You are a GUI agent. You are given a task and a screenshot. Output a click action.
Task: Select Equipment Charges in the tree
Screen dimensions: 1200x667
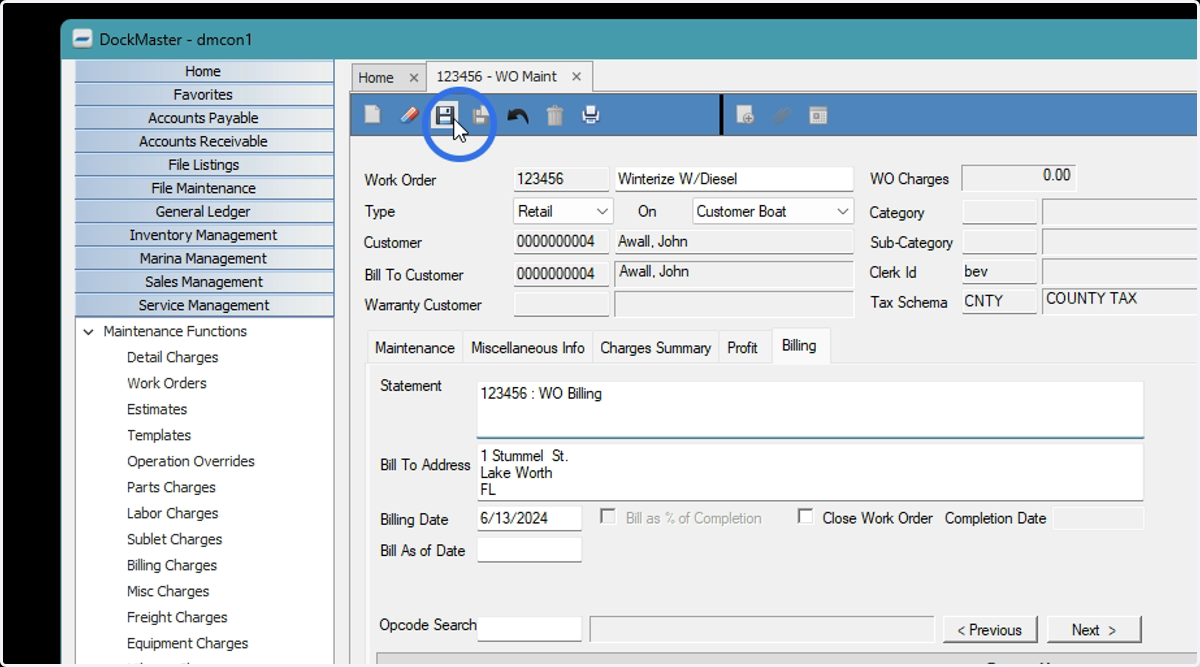click(x=188, y=643)
